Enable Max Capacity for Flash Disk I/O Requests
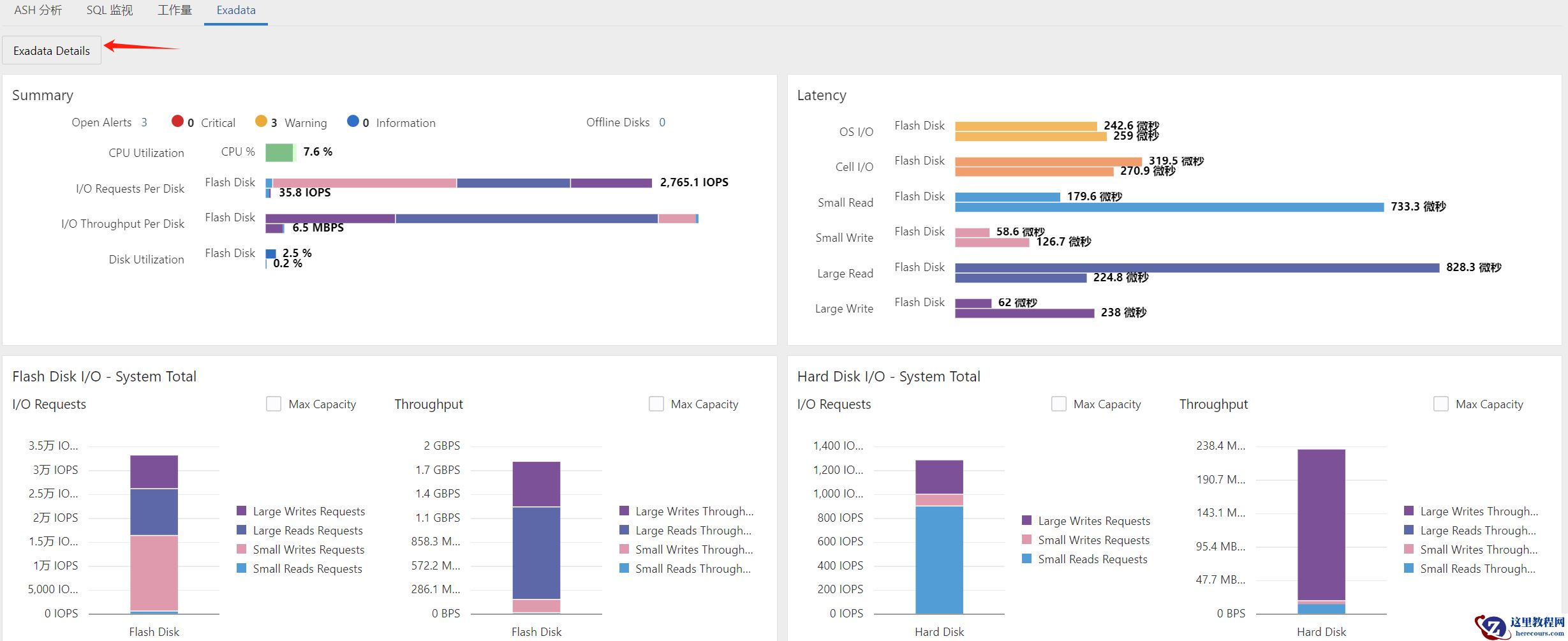 click(274, 404)
